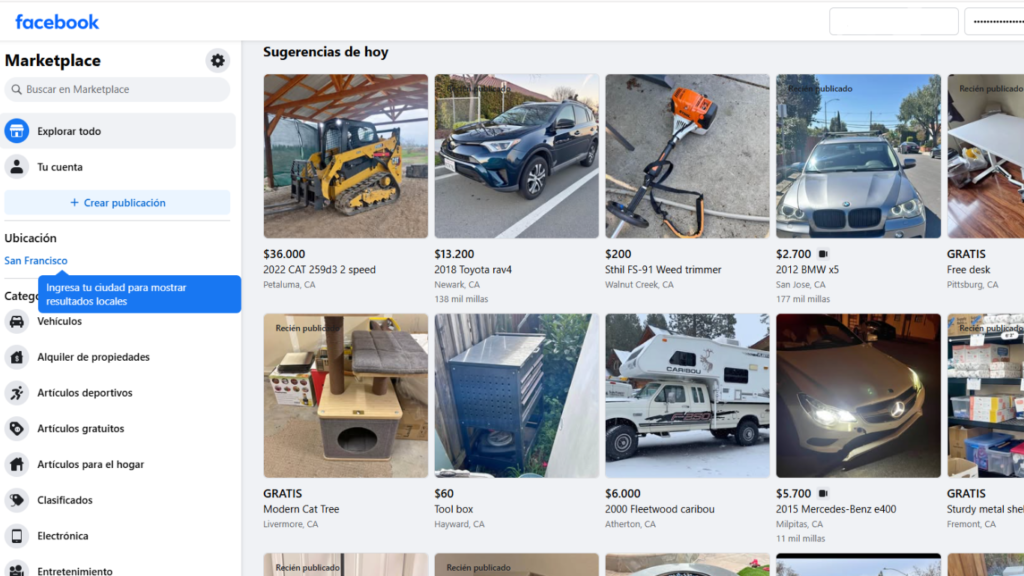Click the $60 Tool box price

pyautogui.click(x=444, y=494)
